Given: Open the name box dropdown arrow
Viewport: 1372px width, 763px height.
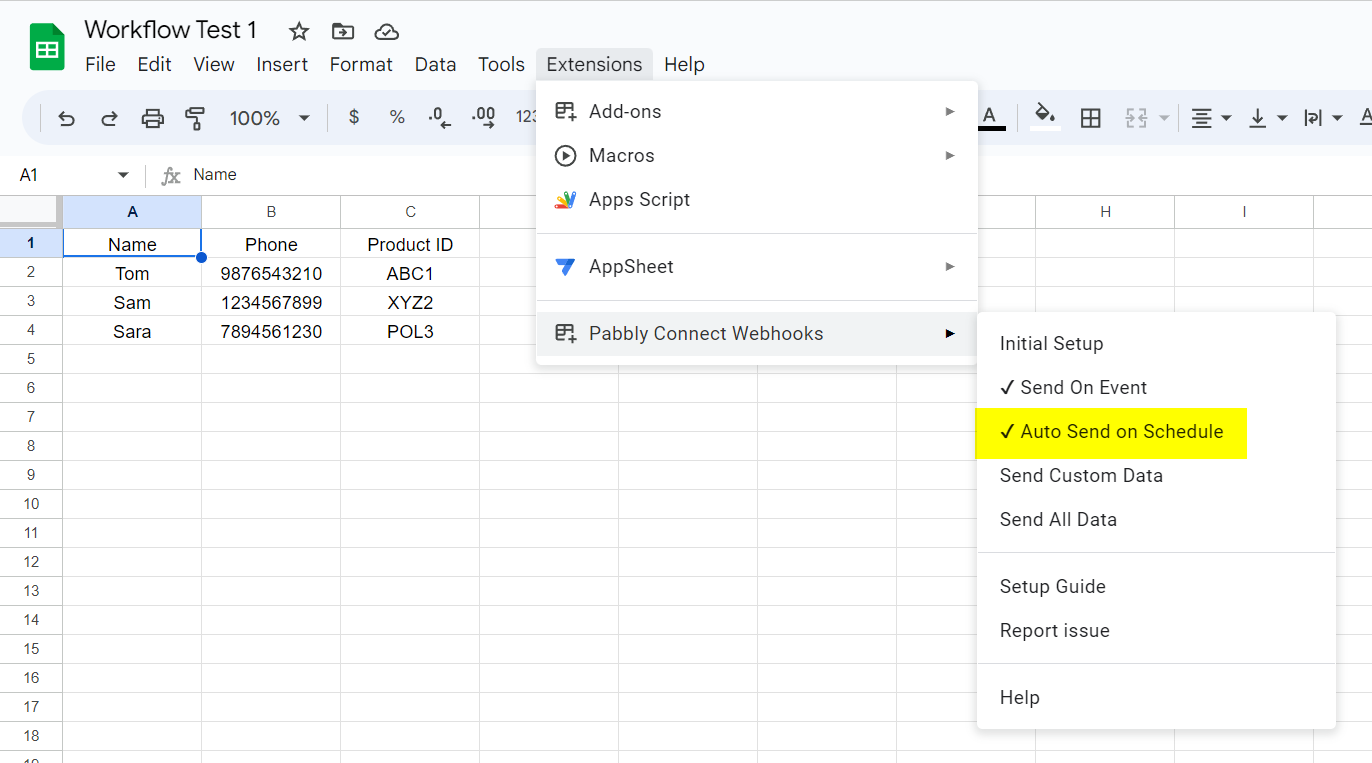Looking at the screenshot, I should (123, 175).
